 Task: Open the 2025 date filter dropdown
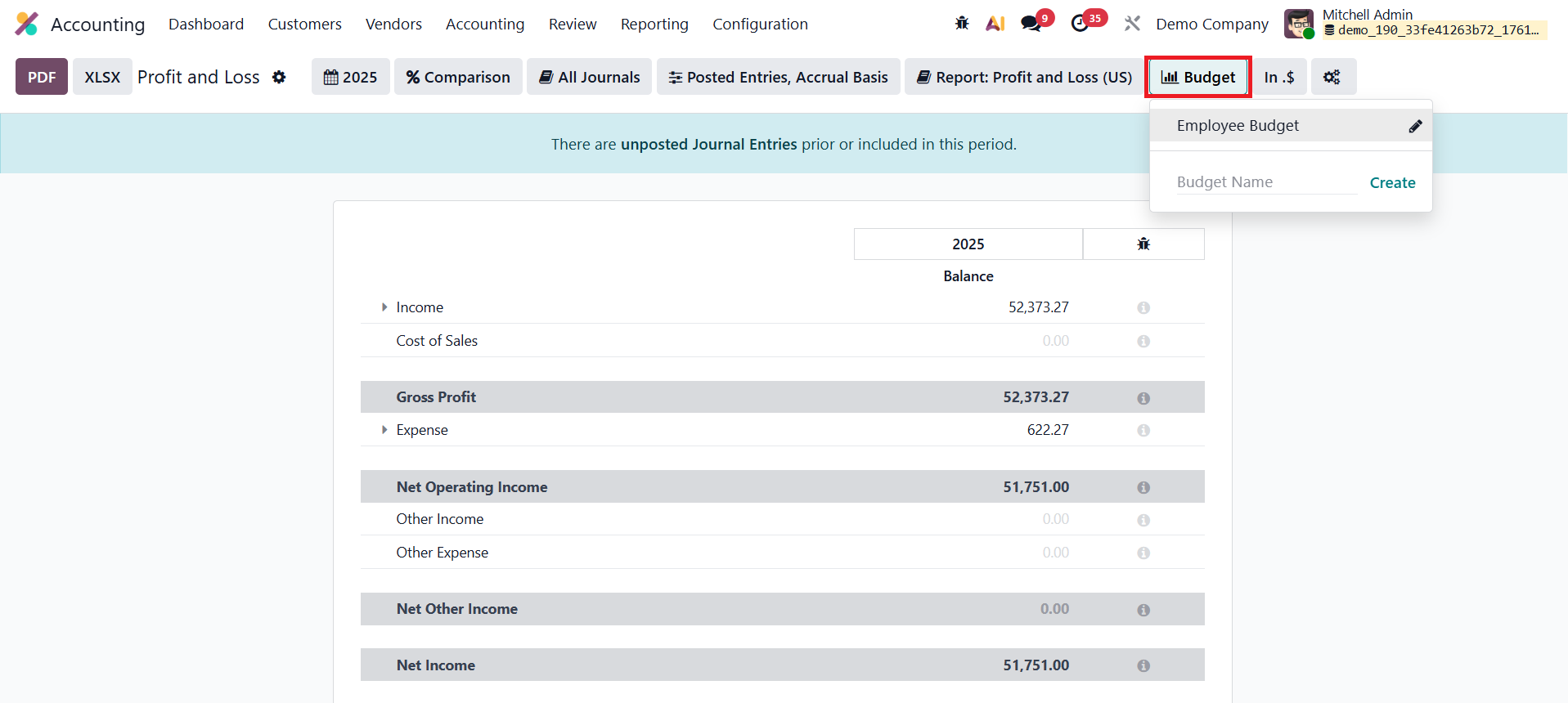pyautogui.click(x=350, y=77)
